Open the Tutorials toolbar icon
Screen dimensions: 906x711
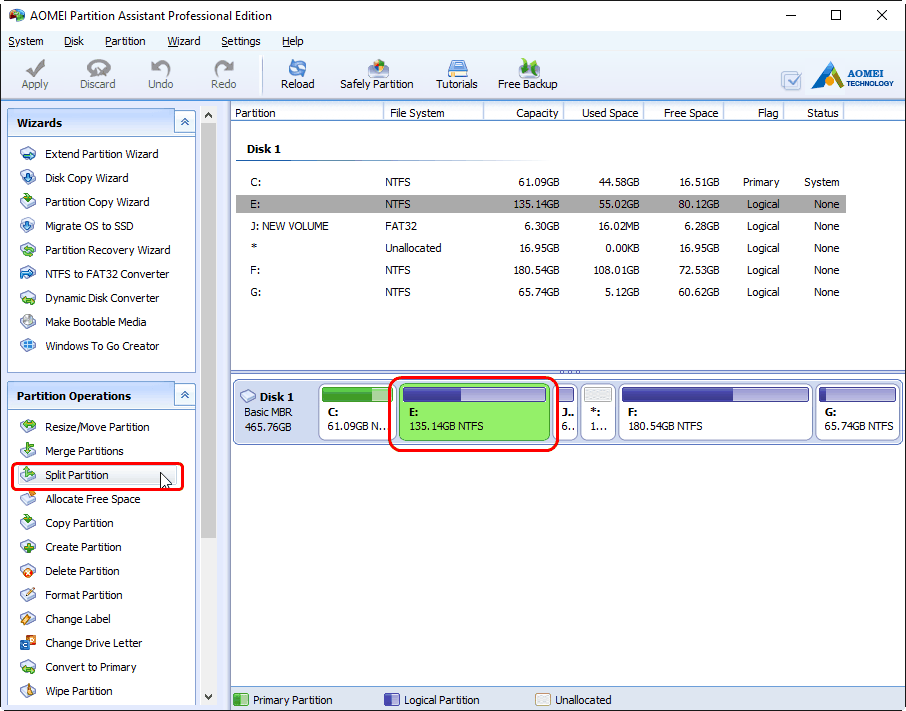457,68
